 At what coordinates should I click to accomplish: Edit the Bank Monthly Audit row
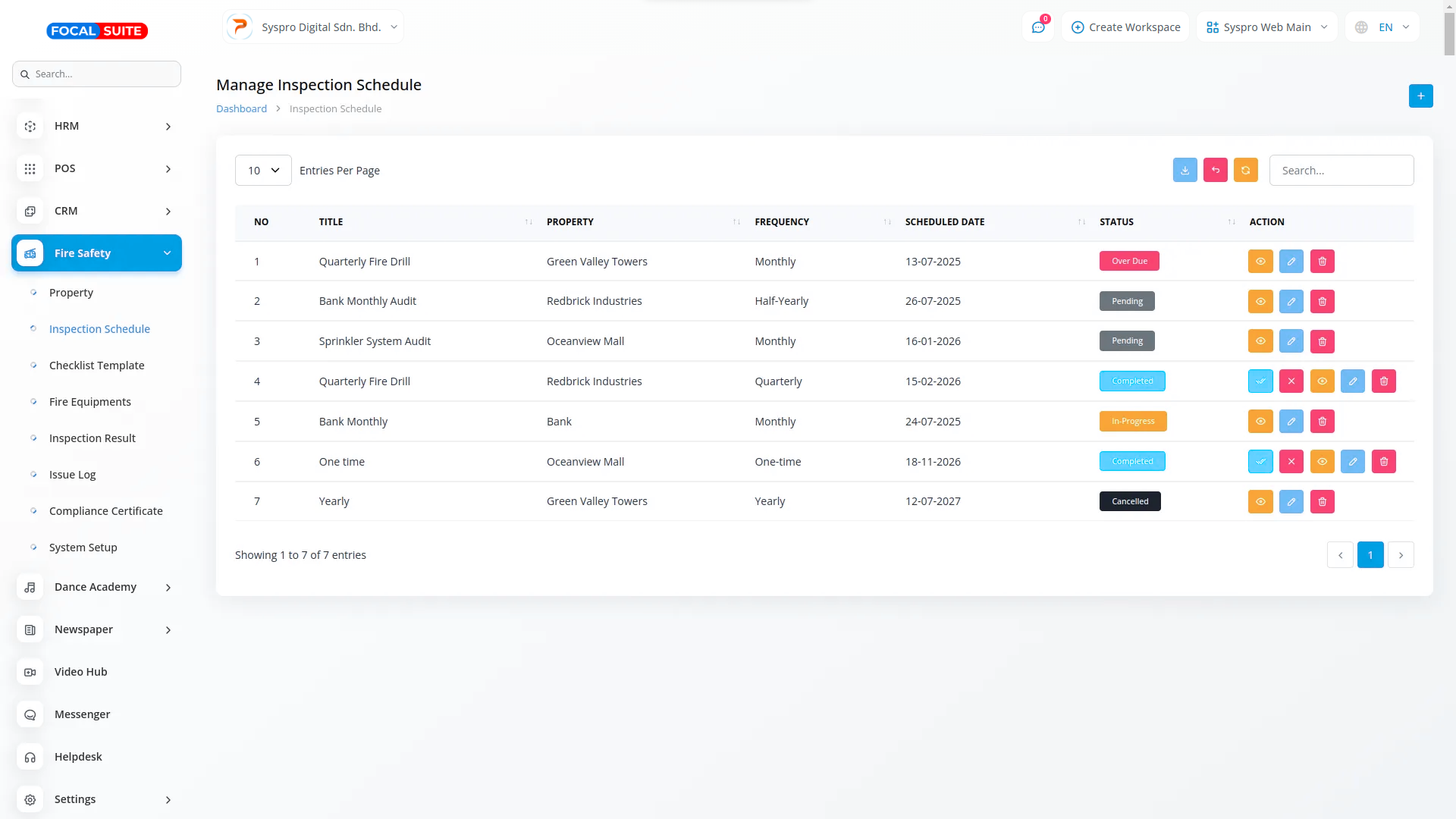pos(1291,302)
